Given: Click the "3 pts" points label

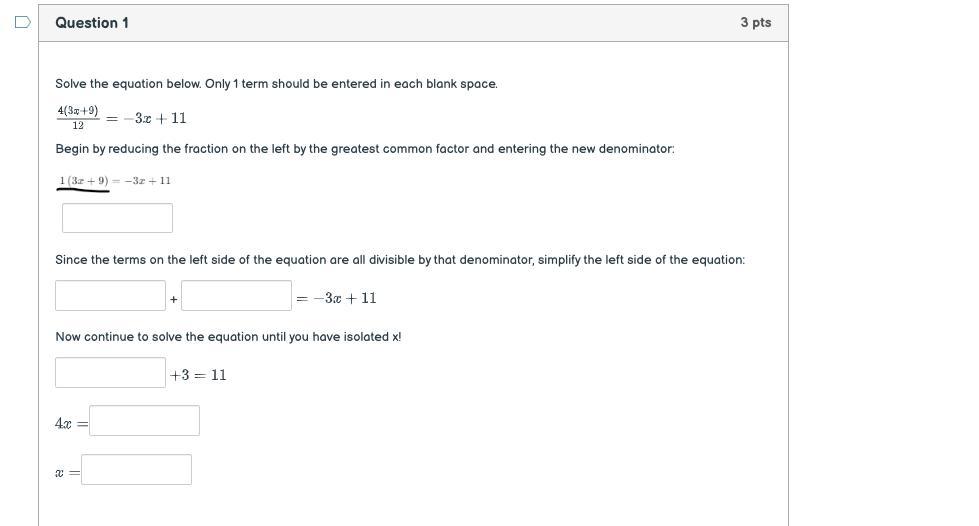Looking at the screenshot, I should pyautogui.click(x=755, y=22).
